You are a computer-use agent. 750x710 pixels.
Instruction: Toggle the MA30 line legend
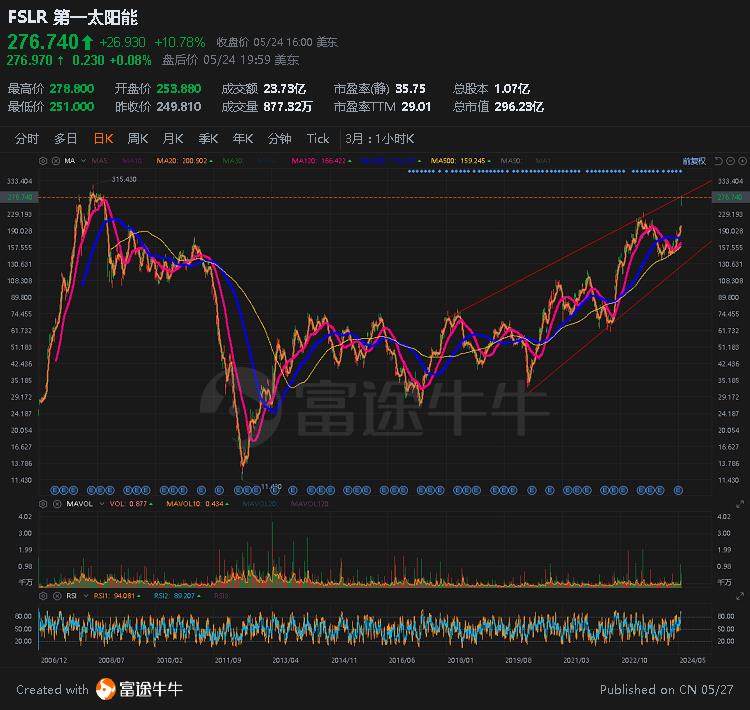tap(232, 161)
